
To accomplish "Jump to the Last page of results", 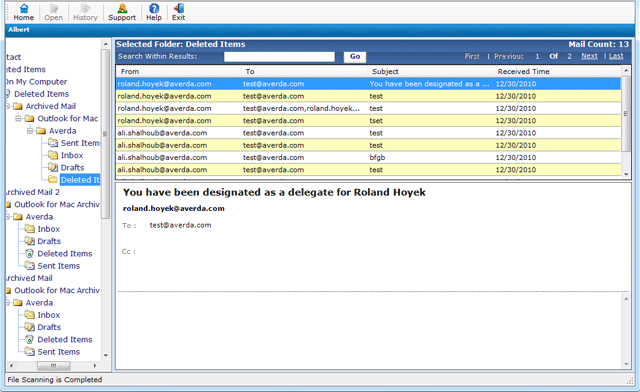I will click(616, 56).
